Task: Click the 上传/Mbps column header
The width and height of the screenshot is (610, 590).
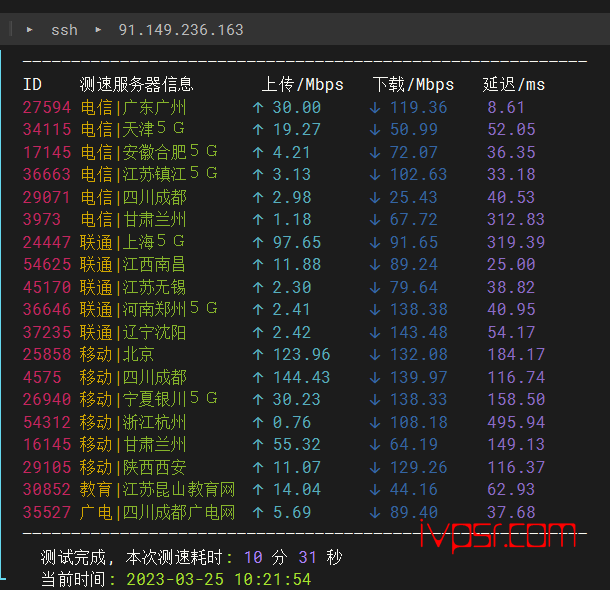Action: [x=303, y=84]
